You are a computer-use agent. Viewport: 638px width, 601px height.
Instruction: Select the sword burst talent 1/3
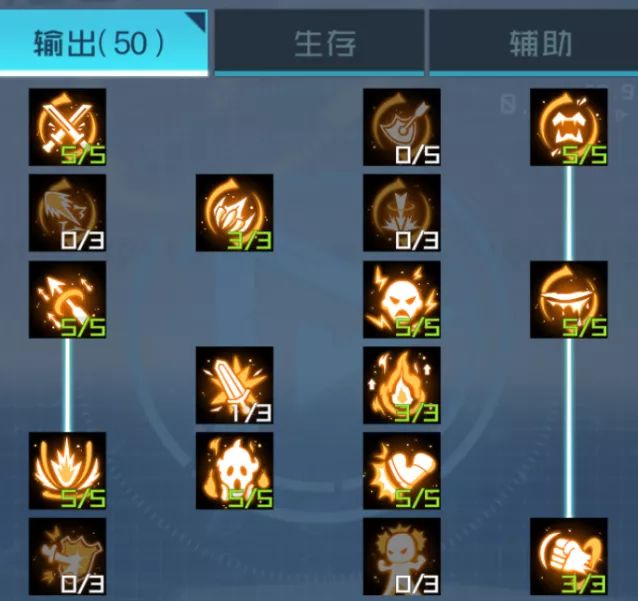(234, 385)
